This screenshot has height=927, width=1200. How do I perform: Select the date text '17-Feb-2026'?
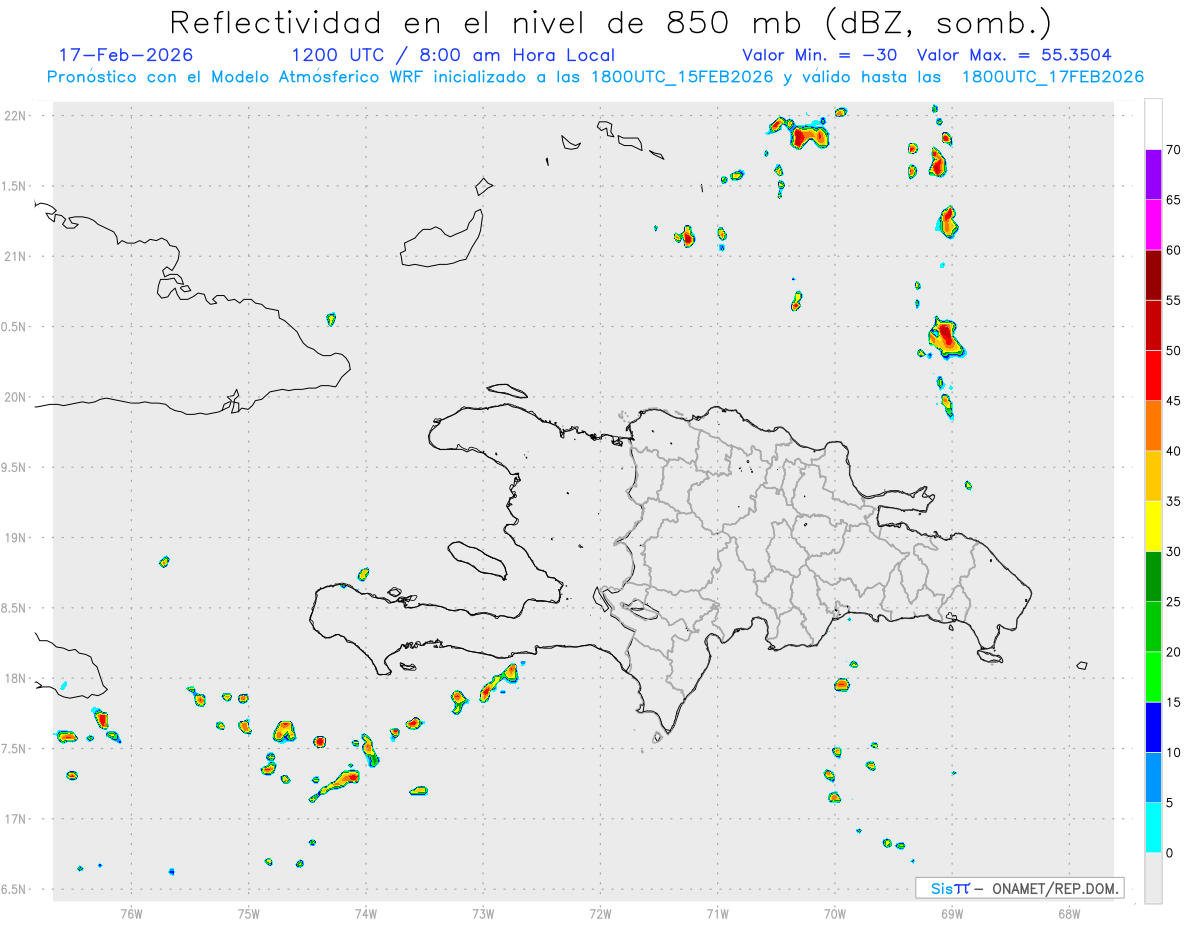click(126, 55)
